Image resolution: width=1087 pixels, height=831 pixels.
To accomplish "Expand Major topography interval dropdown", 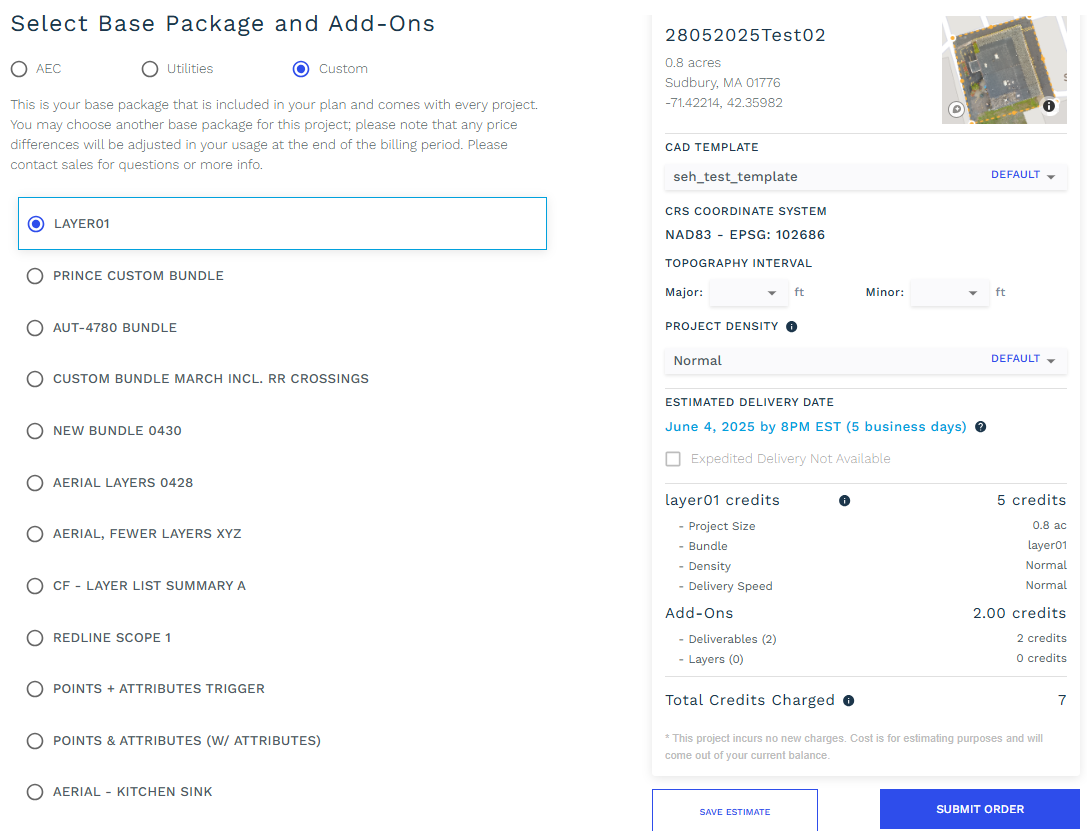I will 748,292.
